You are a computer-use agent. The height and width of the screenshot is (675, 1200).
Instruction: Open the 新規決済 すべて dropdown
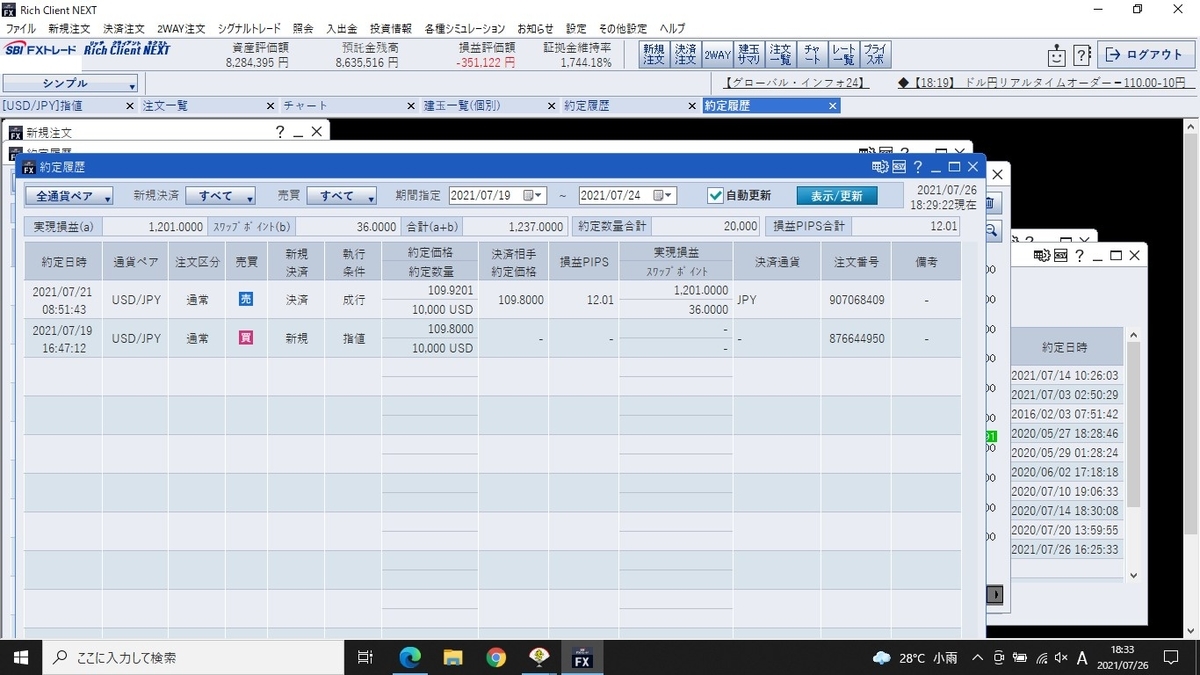[x=220, y=196]
